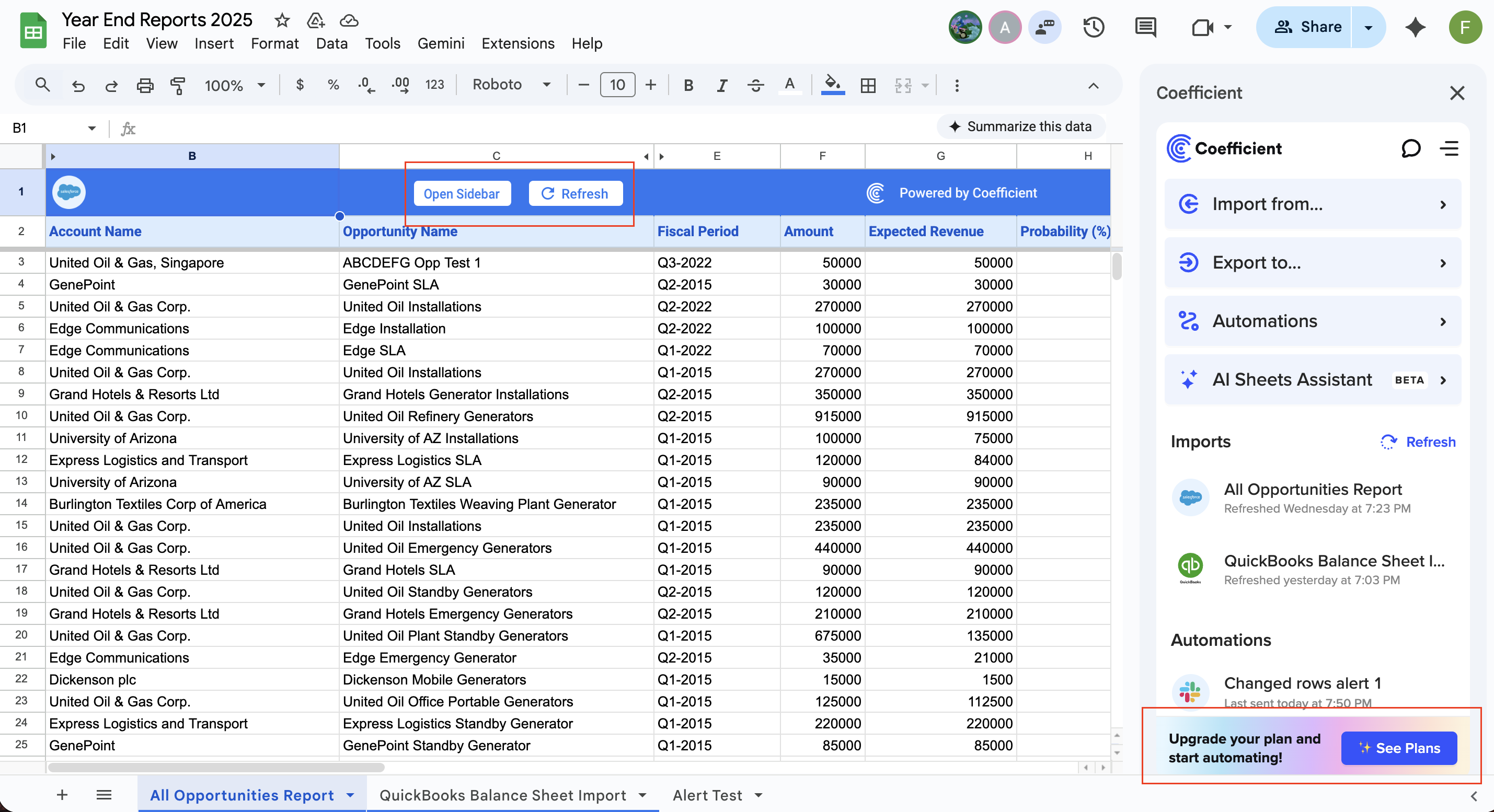
Task: Star the Year End Reports document
Action: [282, 20]
